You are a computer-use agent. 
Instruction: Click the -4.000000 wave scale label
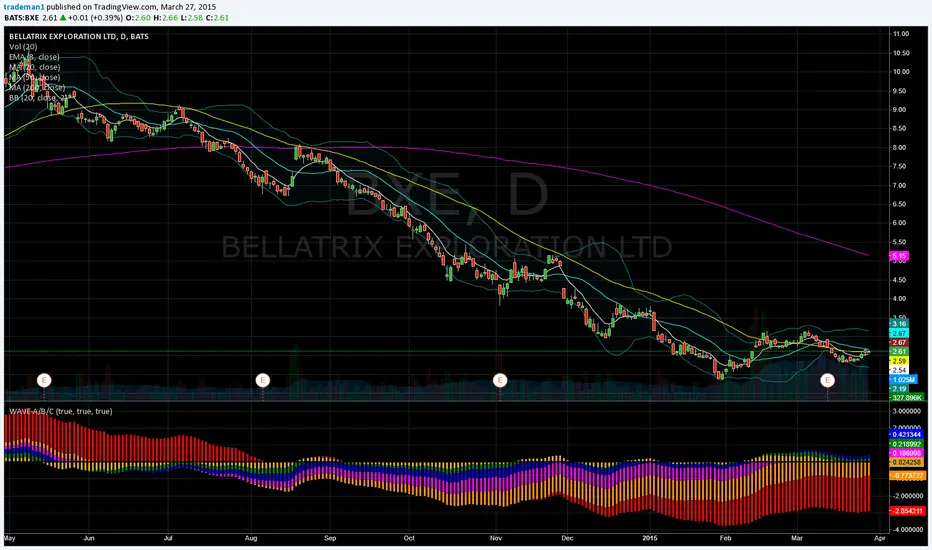907,530
